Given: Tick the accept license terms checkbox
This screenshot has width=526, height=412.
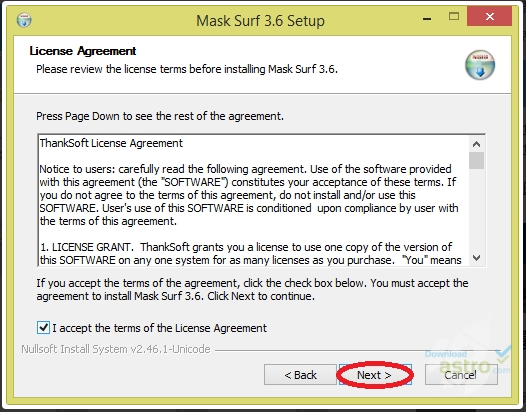Looking at the screenshot, I should coord(43,327).
